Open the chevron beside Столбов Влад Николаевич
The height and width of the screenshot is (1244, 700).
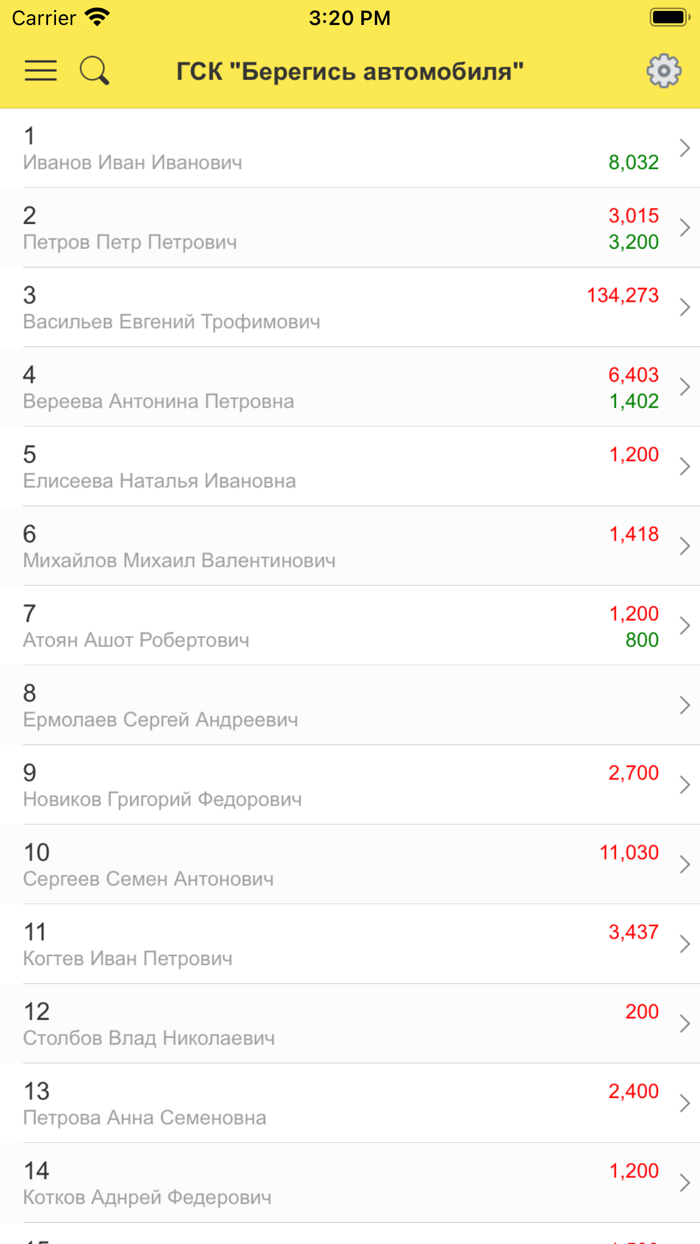(683, 1022)
